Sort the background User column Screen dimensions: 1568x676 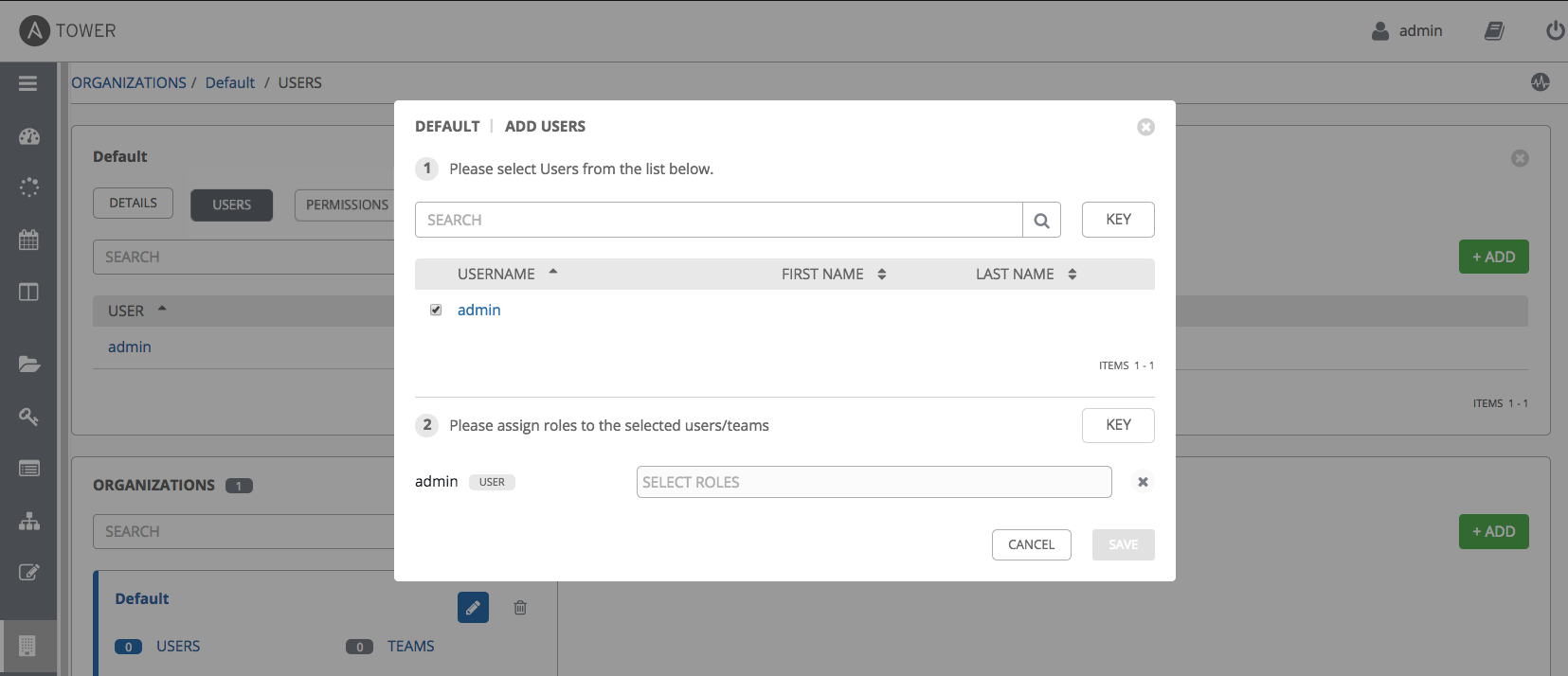tap(136, 311)
